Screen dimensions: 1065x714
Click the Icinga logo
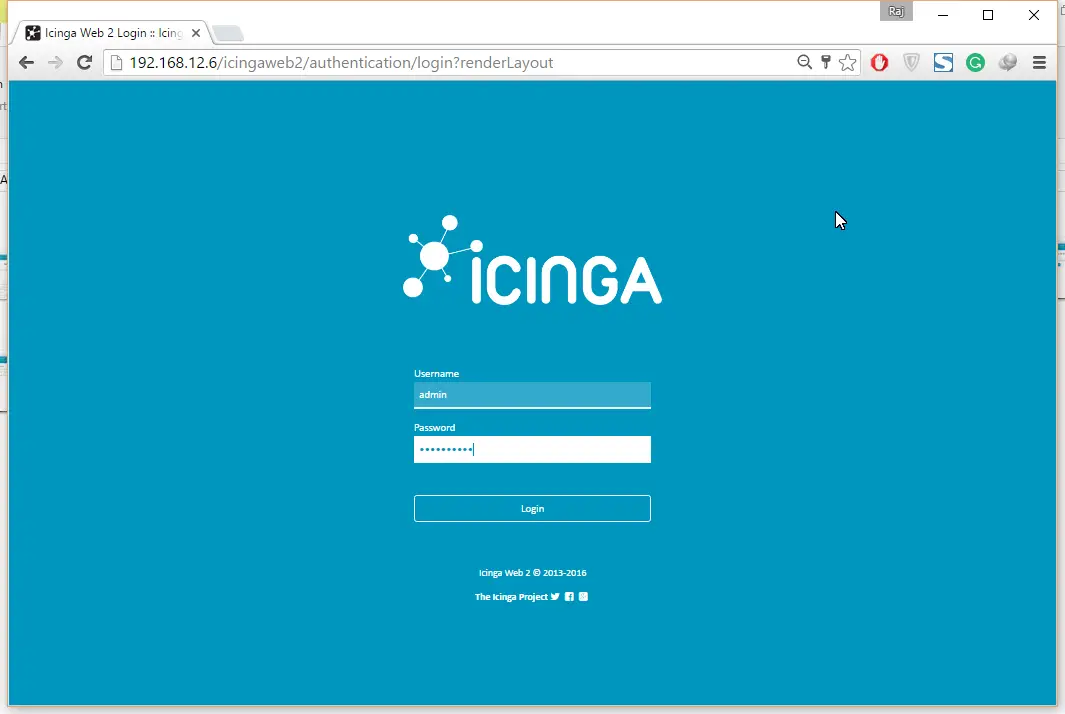click(532, 260)
